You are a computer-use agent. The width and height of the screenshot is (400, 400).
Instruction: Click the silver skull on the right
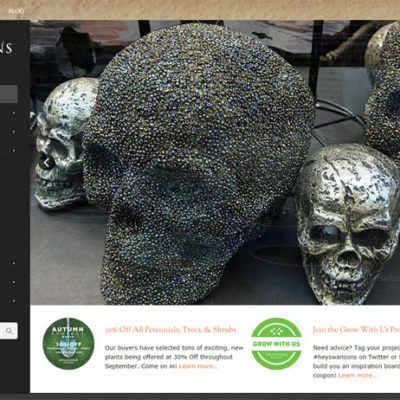[347, 223]
